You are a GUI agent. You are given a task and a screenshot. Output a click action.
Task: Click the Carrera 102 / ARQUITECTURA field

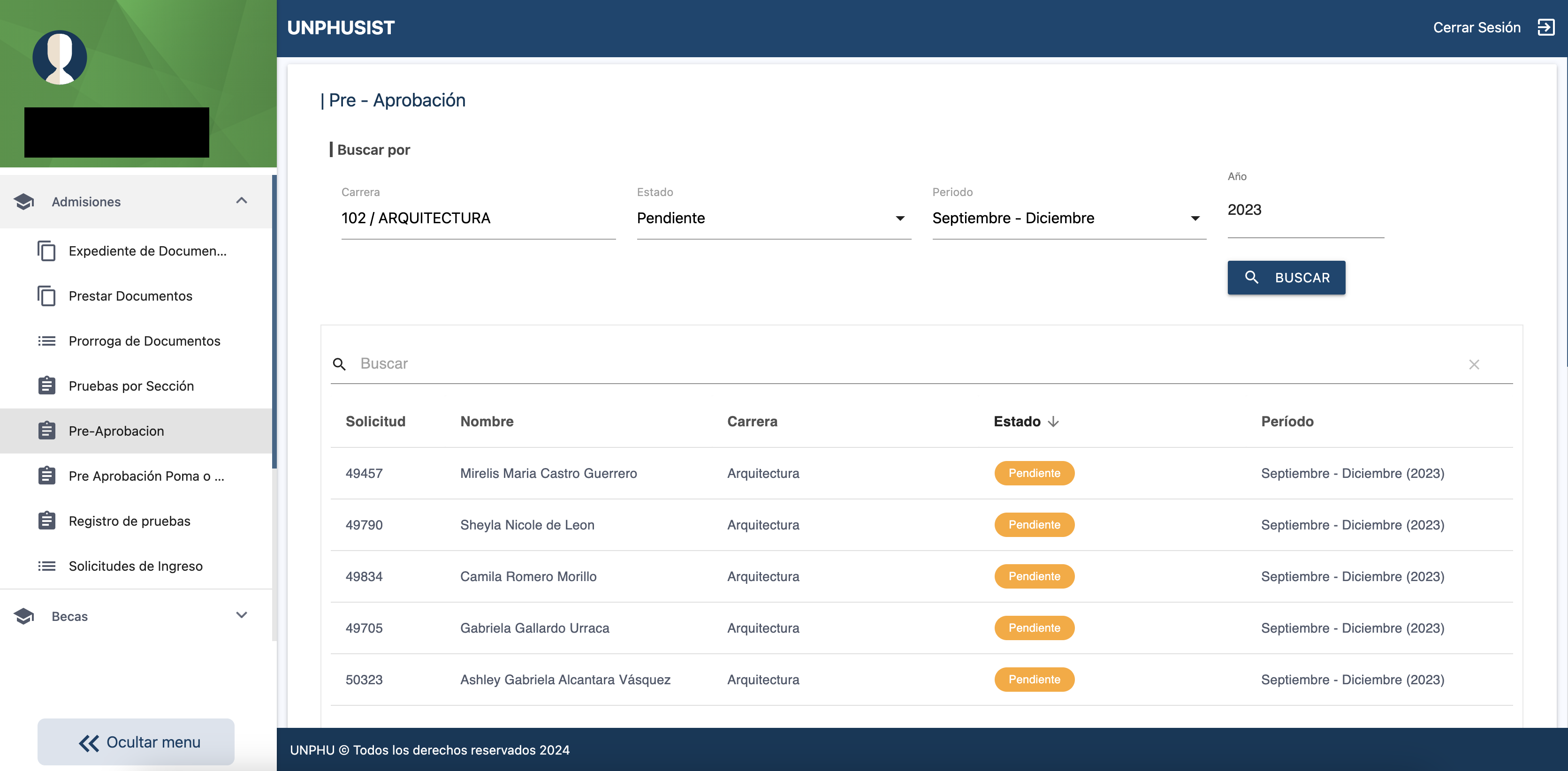(x=478, y=219)
